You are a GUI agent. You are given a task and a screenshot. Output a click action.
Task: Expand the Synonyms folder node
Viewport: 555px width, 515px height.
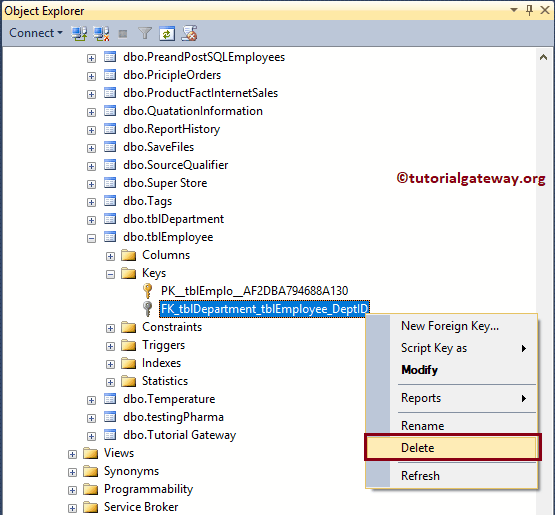[x=72, y=472]
